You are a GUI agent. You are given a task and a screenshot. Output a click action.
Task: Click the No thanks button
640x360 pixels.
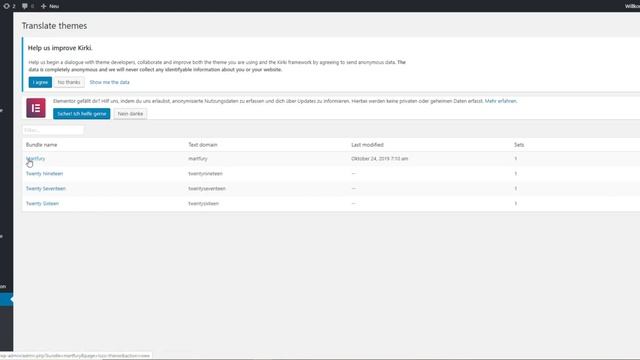coord(69,82)
